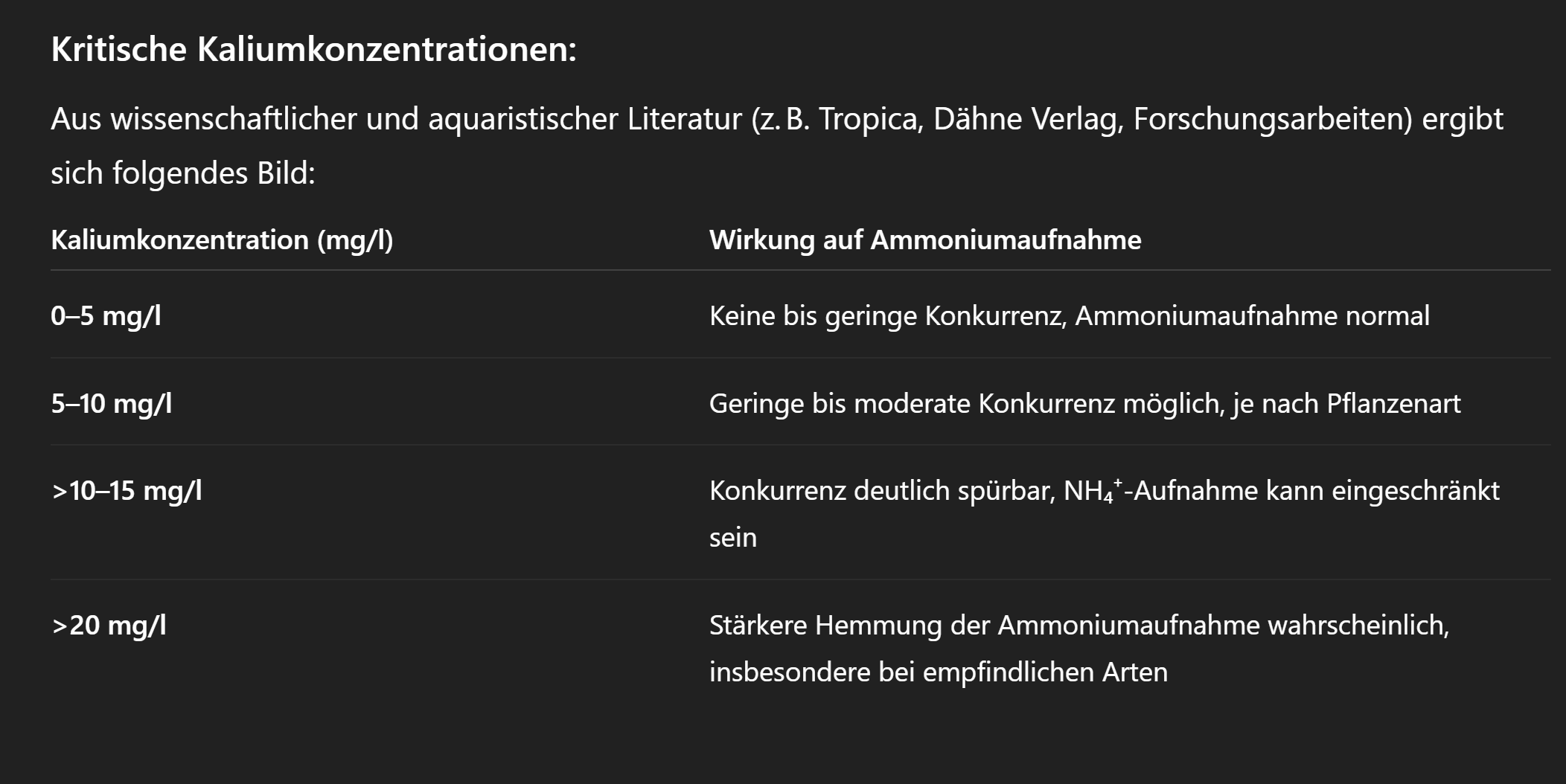Click the text 'sich folgendes Bild:'
The width and height of the screenshot is (1566, 784).
183,173
